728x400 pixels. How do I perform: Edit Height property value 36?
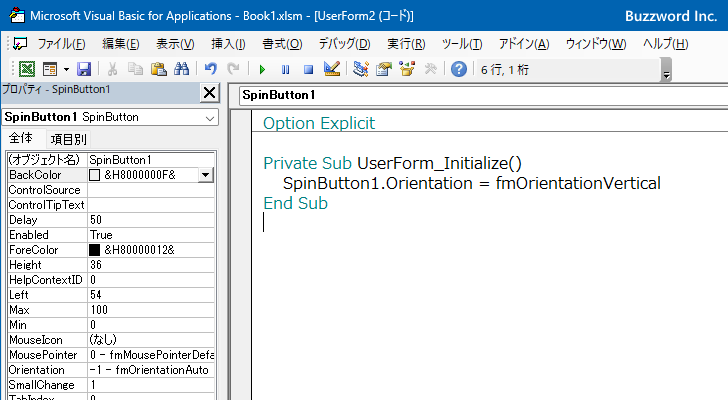(x=151, y=265)
